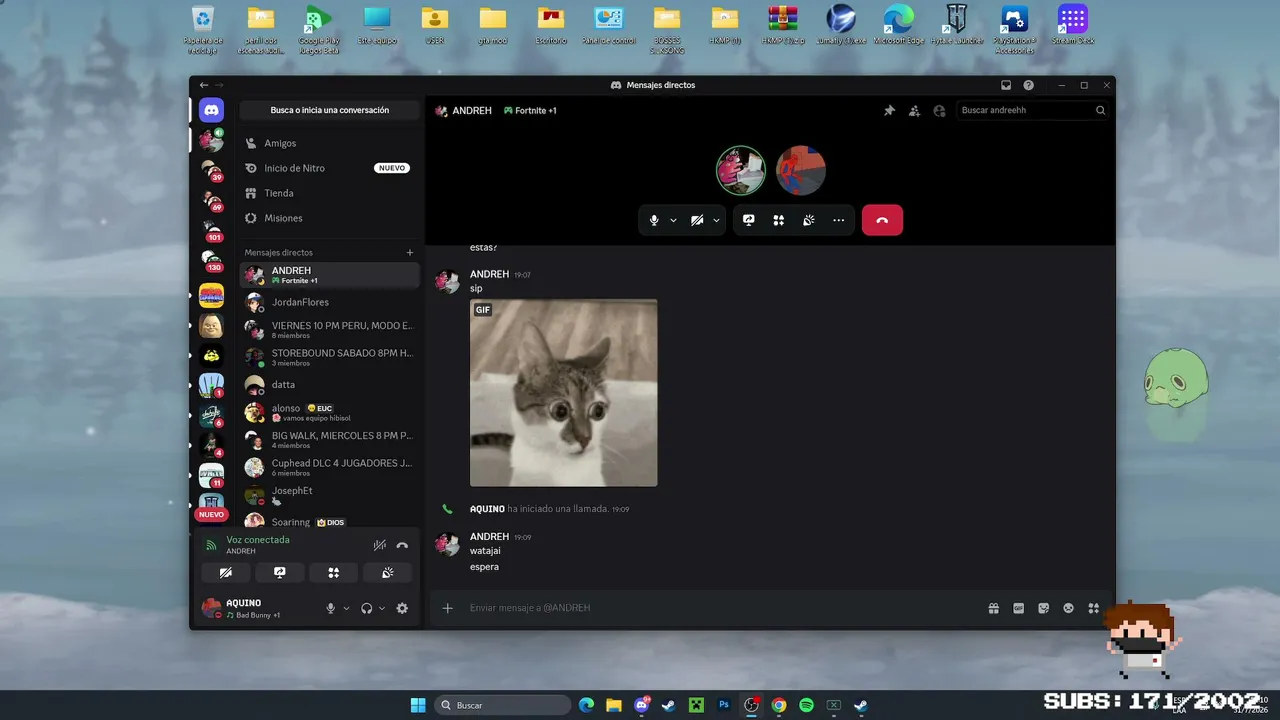The height and width of the screenshot is (720, 1280).
Task: Turn on camera in the call controls bar
Action: point(697,220)
